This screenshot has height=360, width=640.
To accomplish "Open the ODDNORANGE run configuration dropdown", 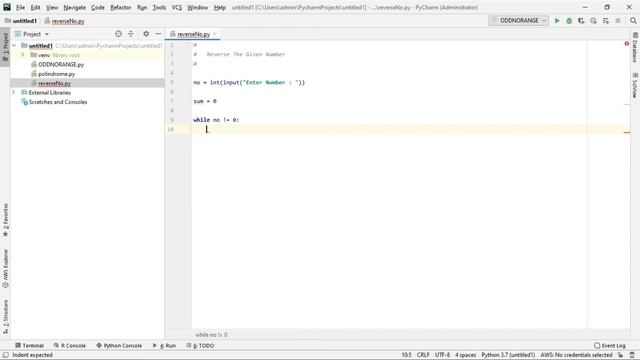I will coord(518,20).
